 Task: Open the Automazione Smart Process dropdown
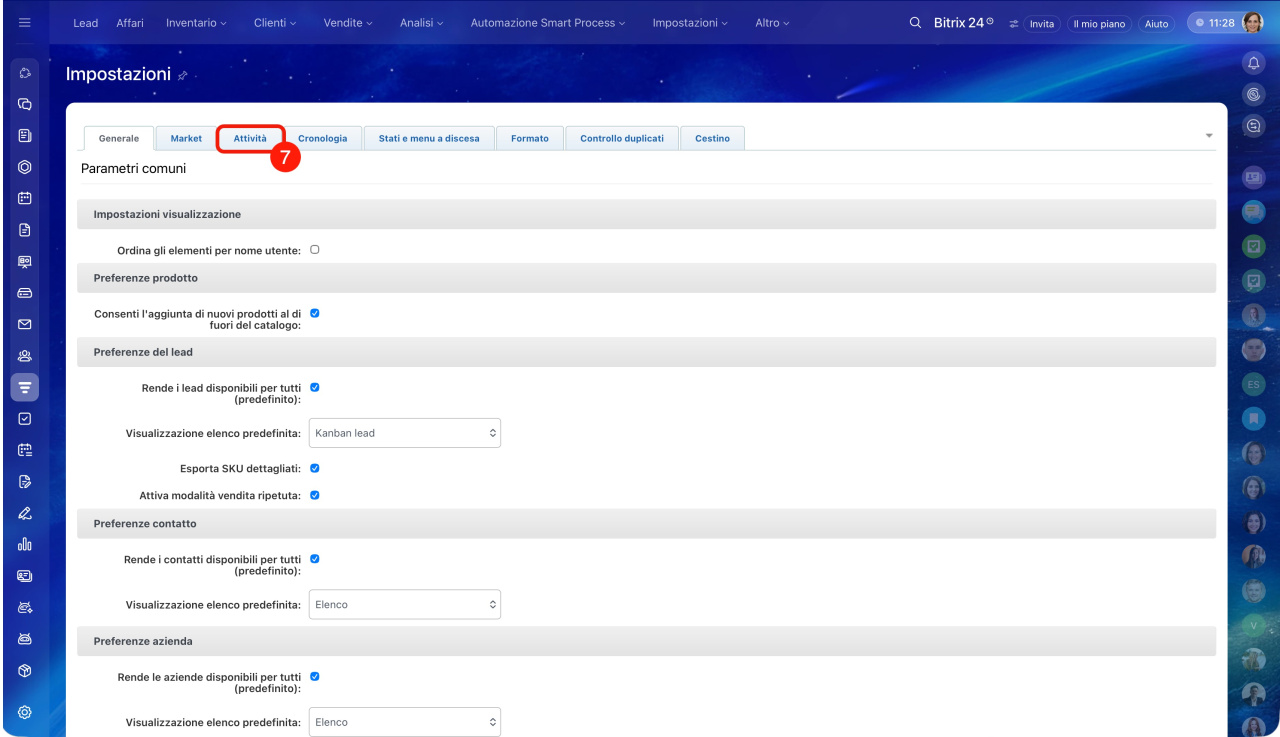tap(547, 23)
